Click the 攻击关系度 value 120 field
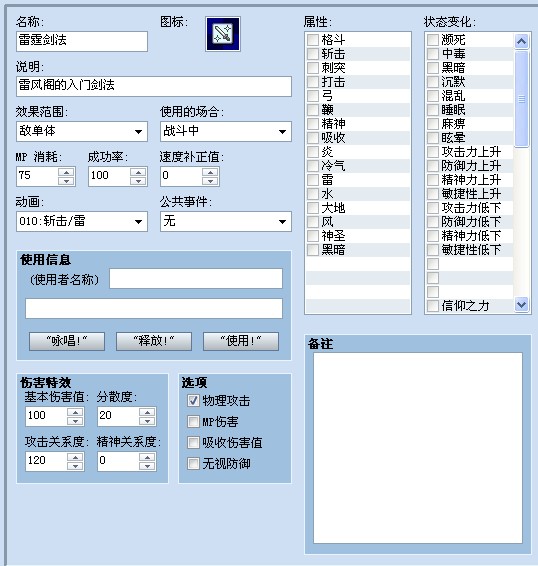This screenshot has height=566, width=538. pos(46,461)
